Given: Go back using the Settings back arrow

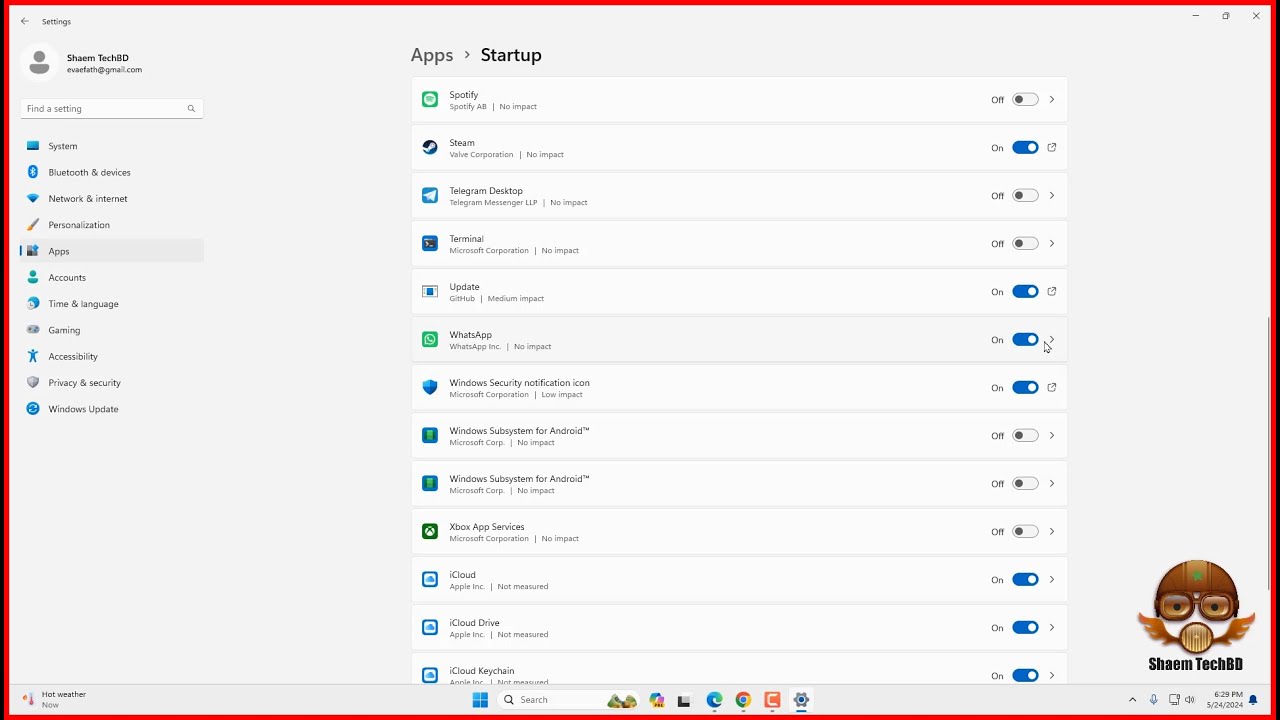Looking at the screenshot, I should (x=25, y=21).
